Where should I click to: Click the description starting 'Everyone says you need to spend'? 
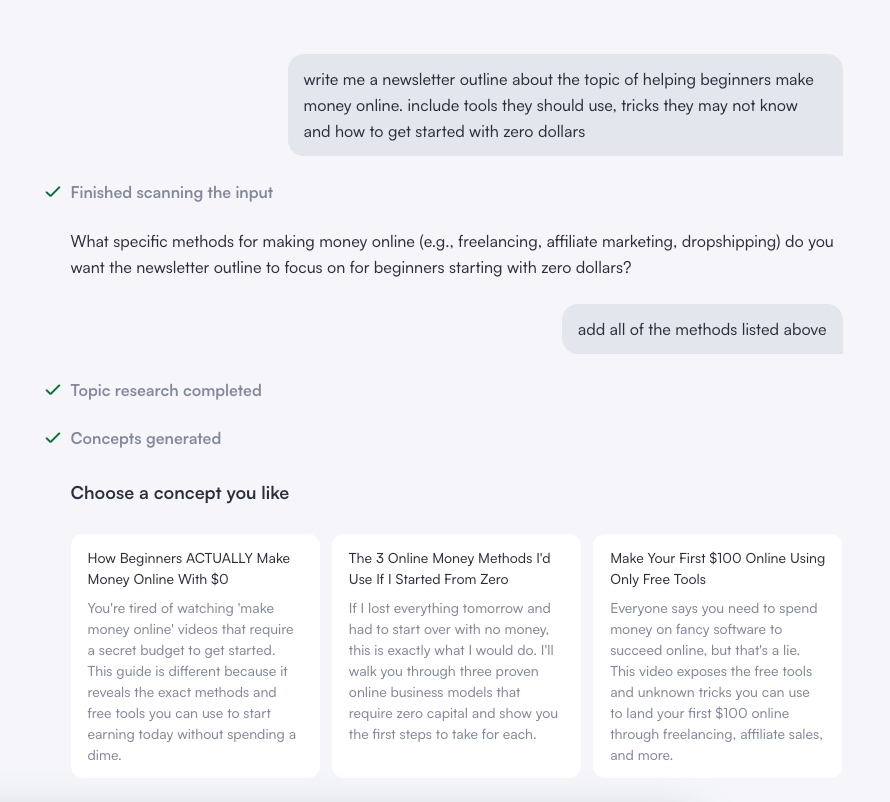pos(716,681)
